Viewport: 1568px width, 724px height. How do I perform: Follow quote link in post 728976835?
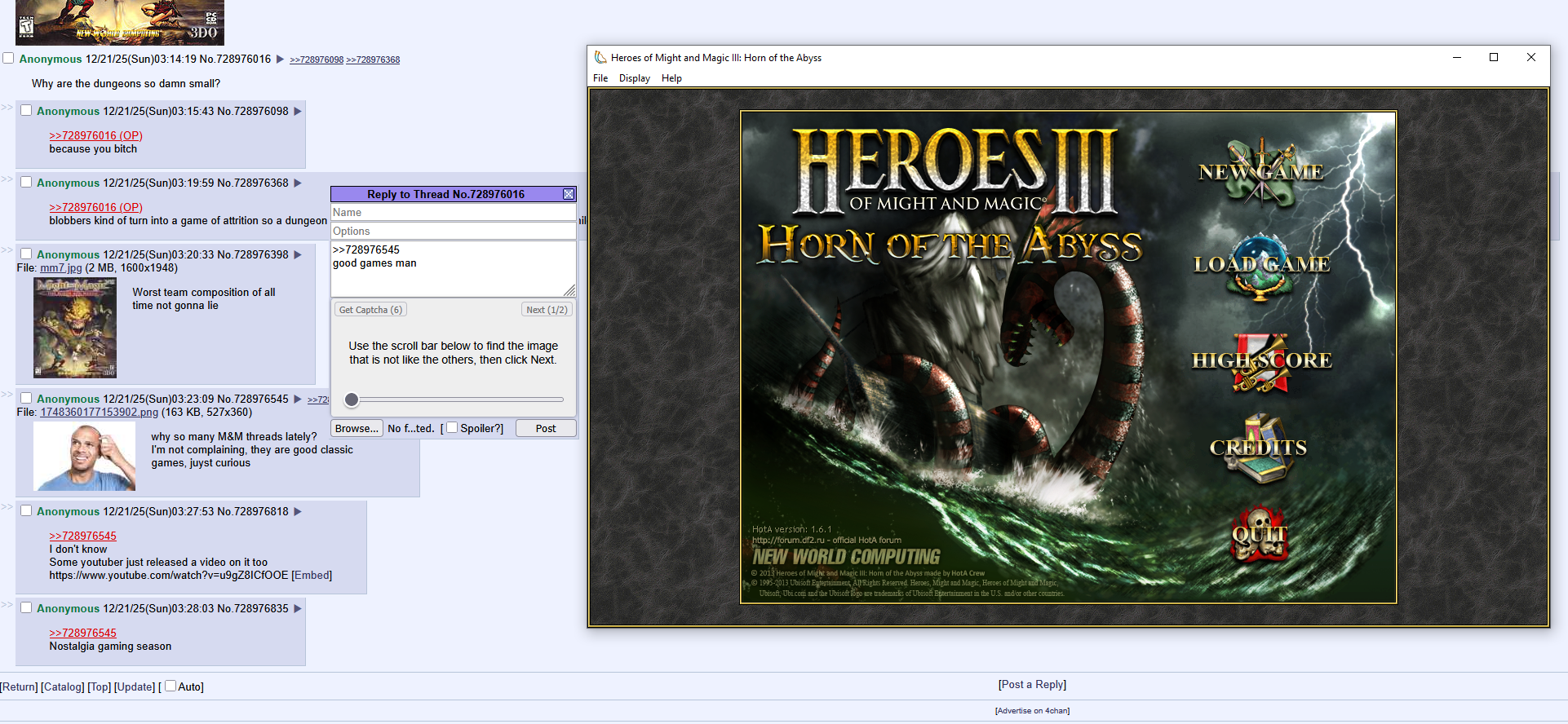[82, 633]
